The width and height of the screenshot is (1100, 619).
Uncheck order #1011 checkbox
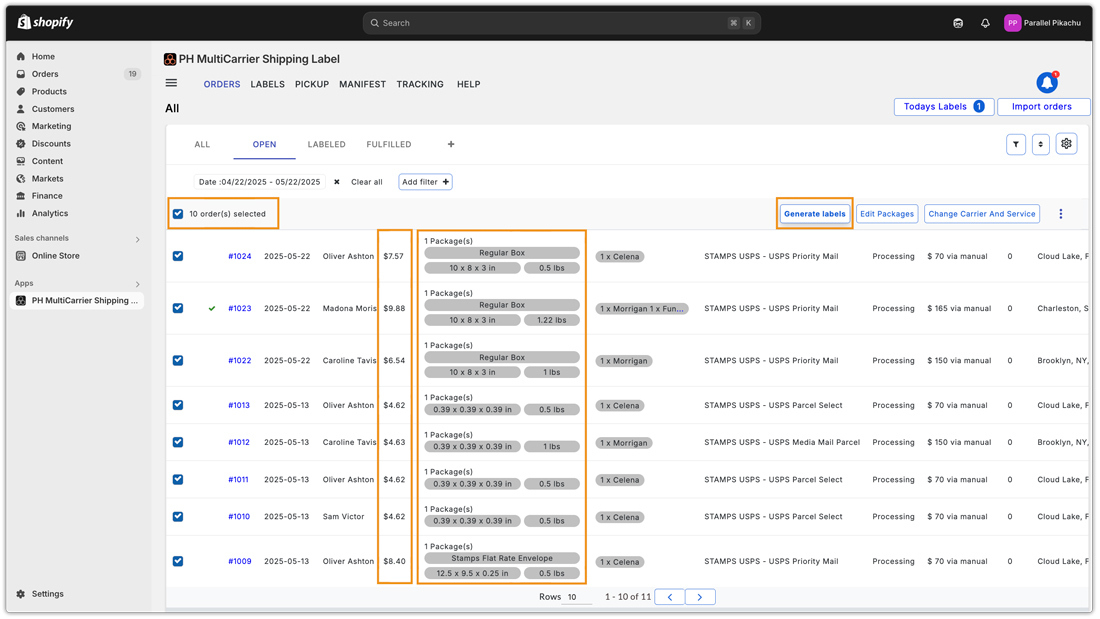tap(178, 479)
